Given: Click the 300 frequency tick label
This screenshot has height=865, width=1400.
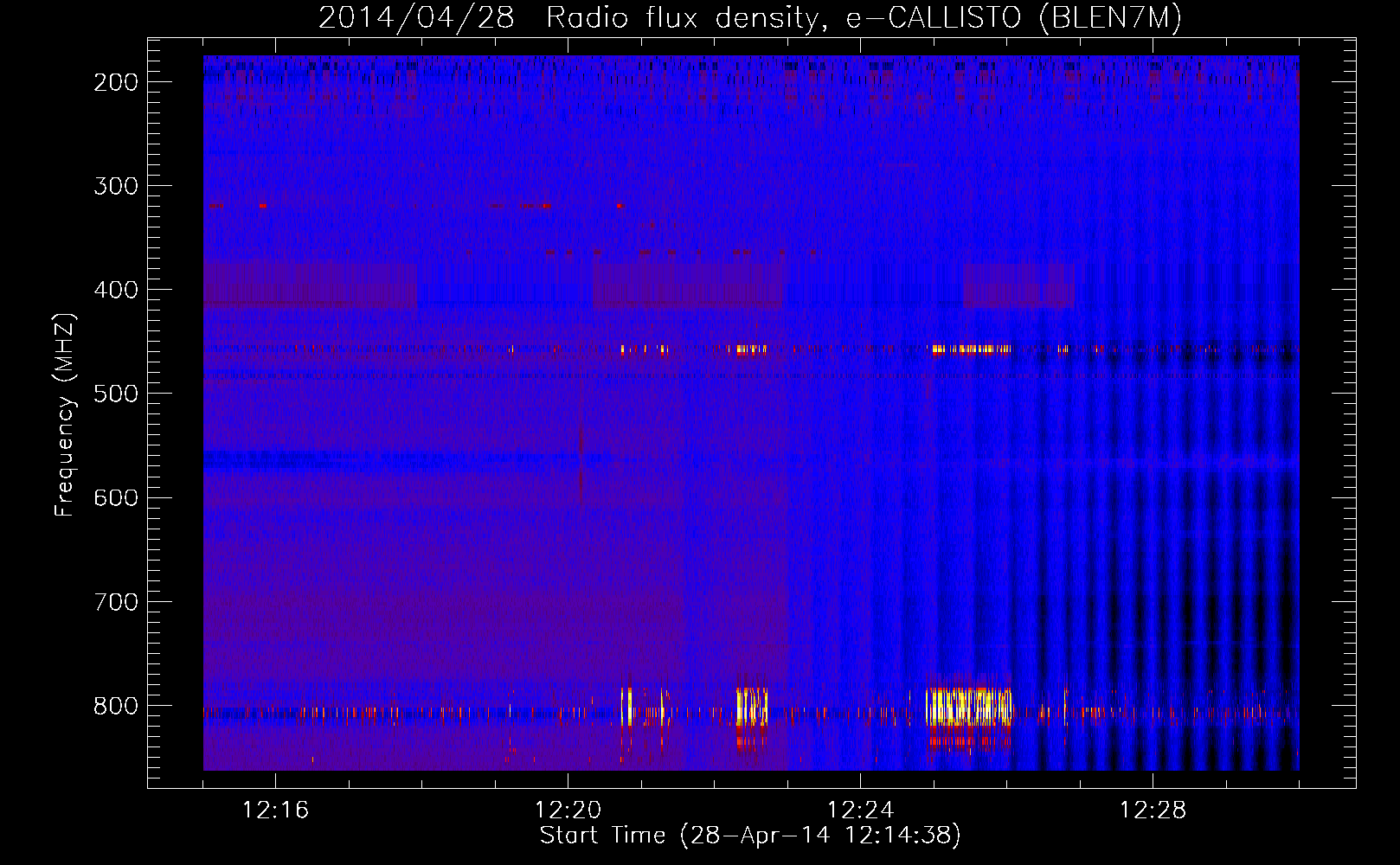Looking at the screenshot, I should pyautogui.click(x=116, y=186).
